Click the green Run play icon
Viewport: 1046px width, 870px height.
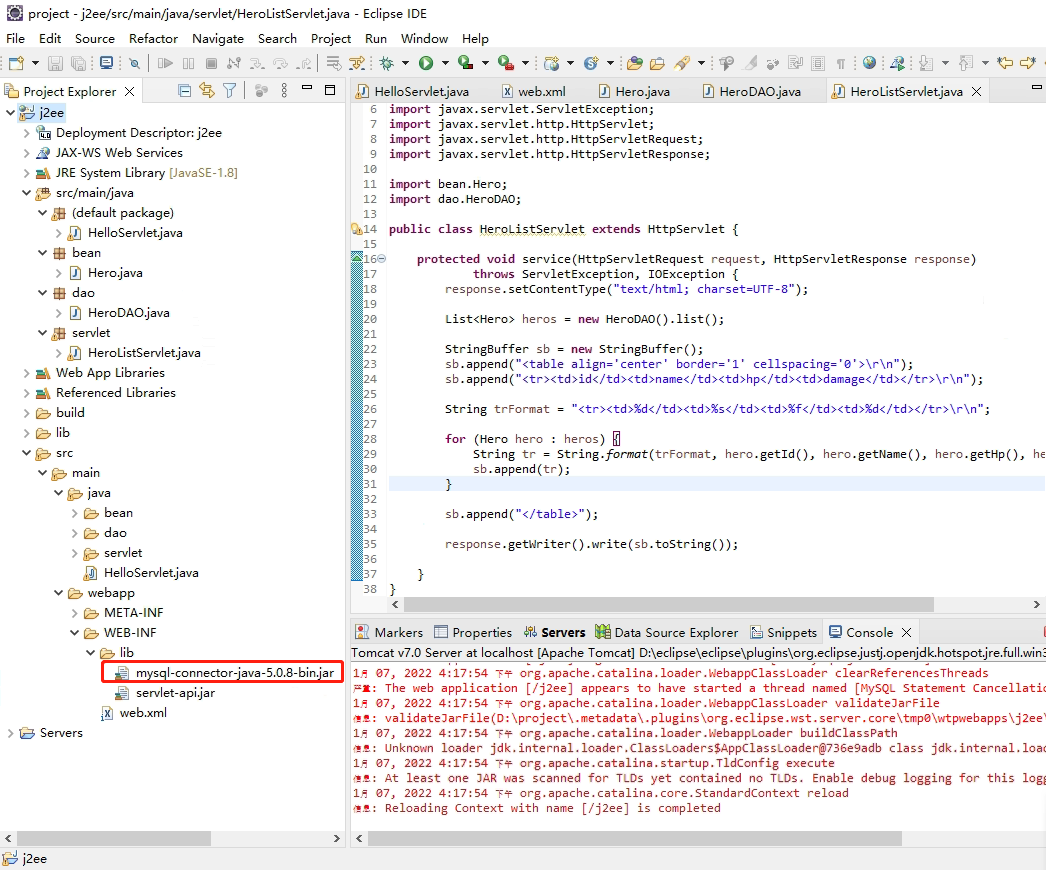(x=426, y=63)
